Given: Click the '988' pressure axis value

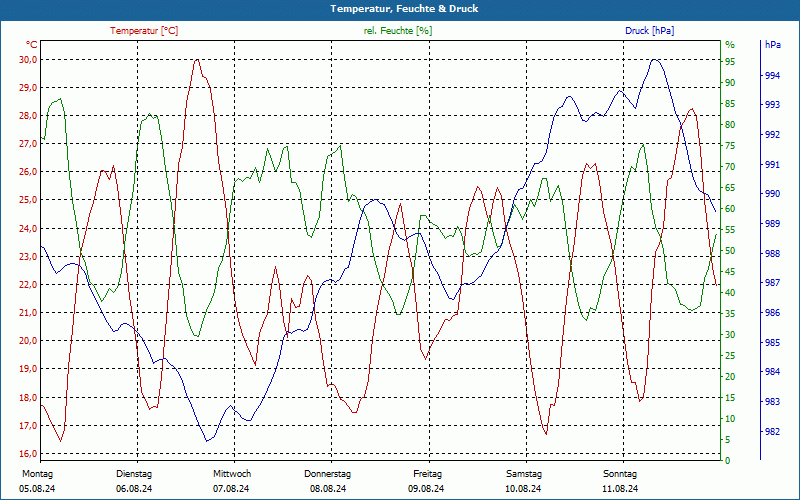Looking at the screenshot, I should pyautogui.click(x=773, y=254).
